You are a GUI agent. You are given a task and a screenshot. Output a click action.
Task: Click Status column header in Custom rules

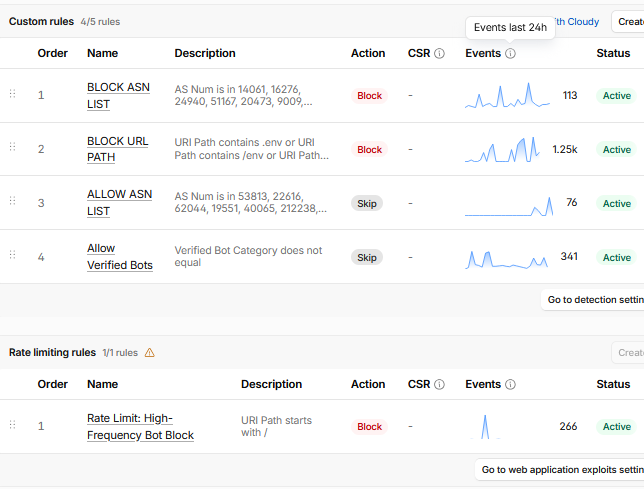[x=613, y=53]
